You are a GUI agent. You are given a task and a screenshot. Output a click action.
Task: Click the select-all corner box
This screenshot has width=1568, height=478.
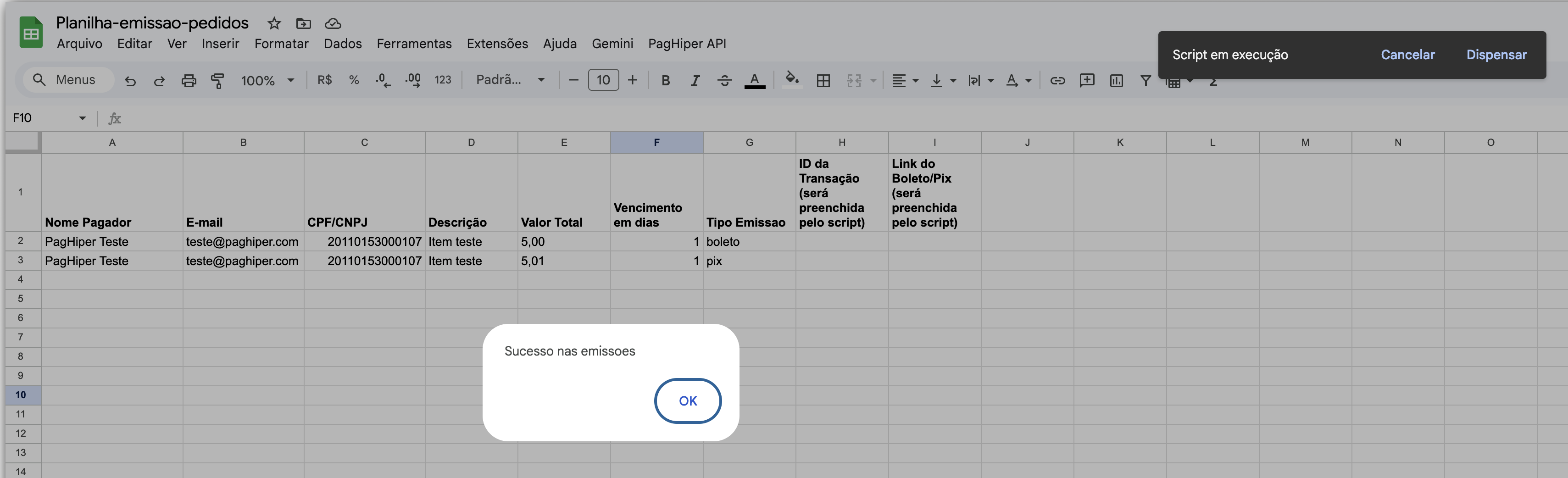pos(22,143)
